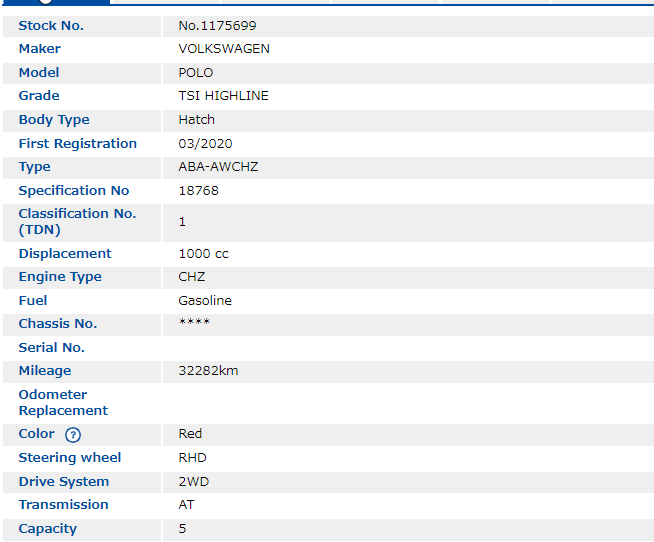Click the 2WD drive system value
The height and width of the screenshot is (542, 654).
point(193,482)
